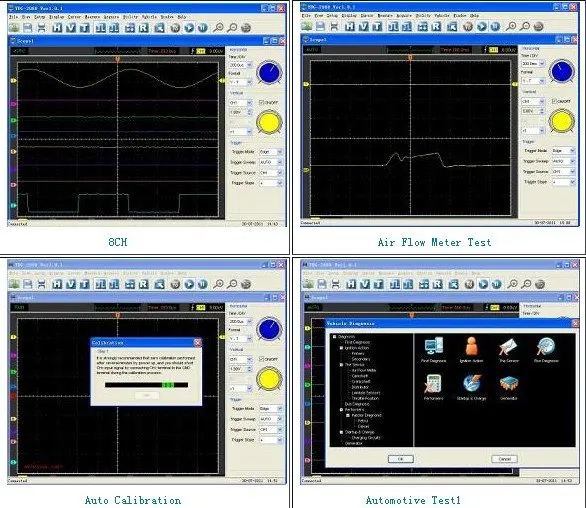This screenshot has height=508, width=586.
Task: Click the calibration progress bar in Auto Calibration window
Action: (x=146, y=385)
